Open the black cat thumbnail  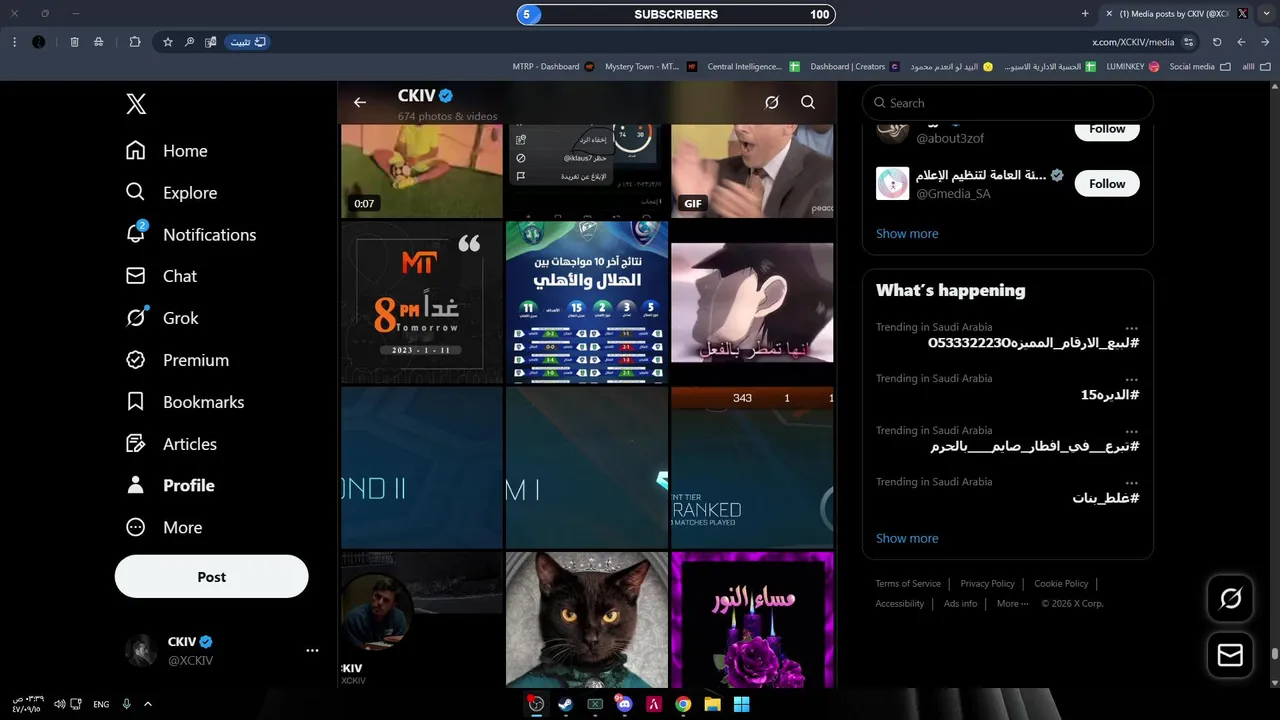click(x=587, y=619)
